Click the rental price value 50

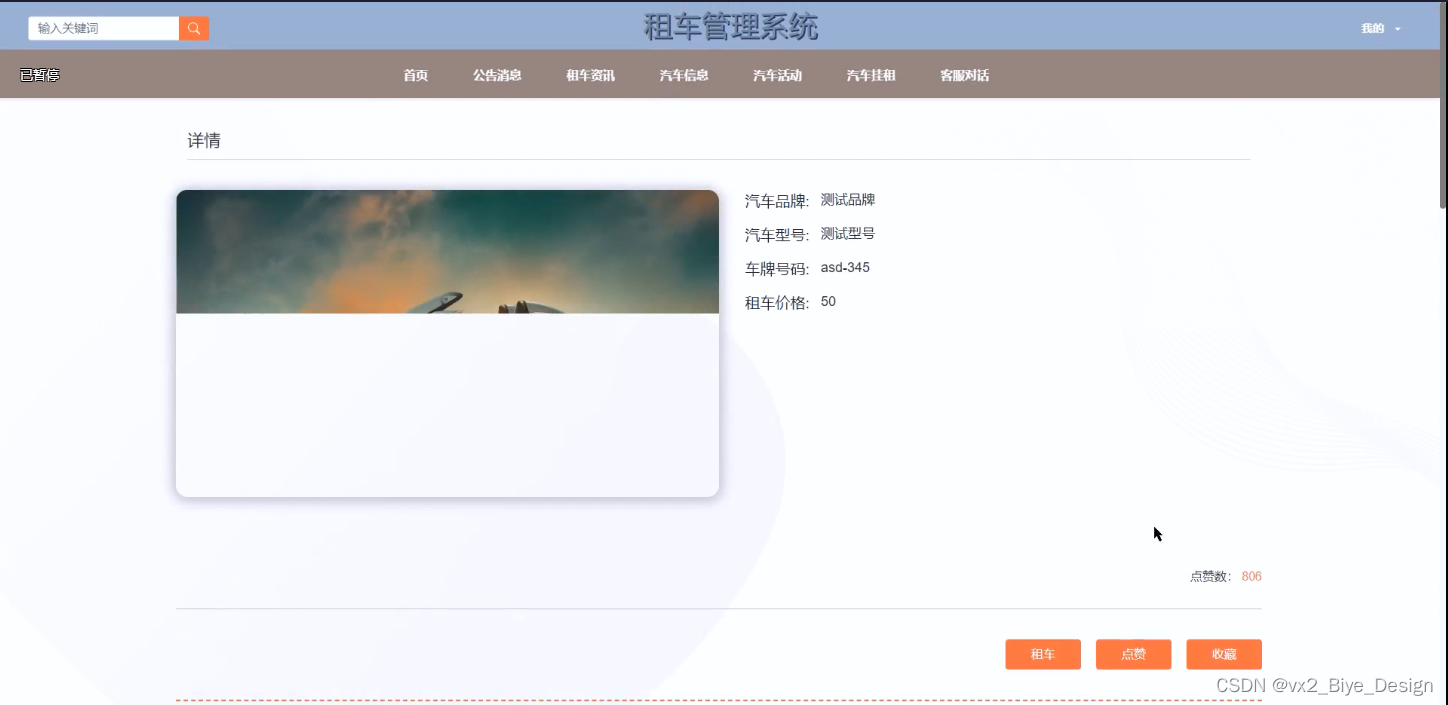coord(828,302)
